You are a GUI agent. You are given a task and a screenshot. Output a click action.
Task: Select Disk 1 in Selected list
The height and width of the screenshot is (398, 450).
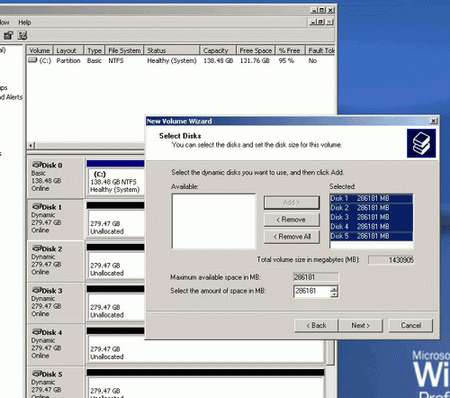pos(371,198)
